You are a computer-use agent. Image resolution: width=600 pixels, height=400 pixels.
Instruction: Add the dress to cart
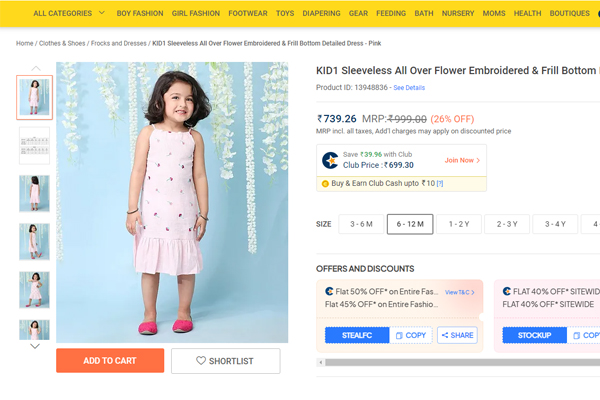click(x=110, y=361)
